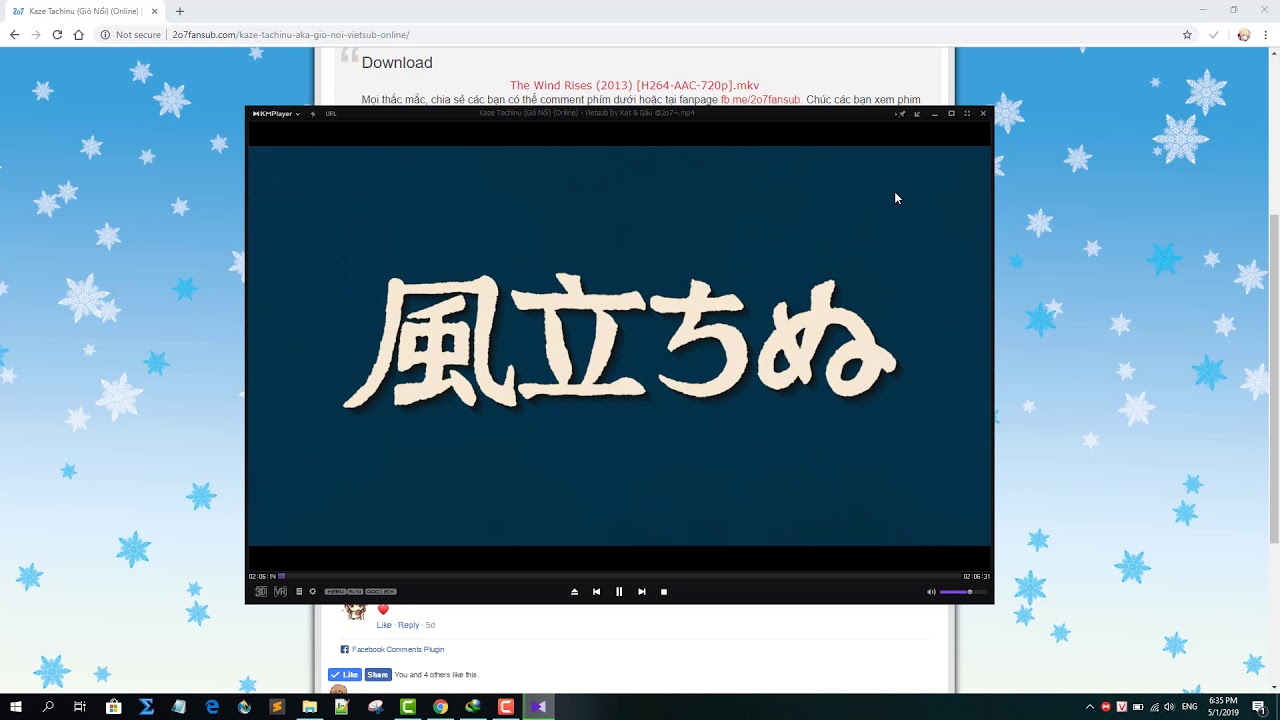This screenshot has height=720, width=1280.
Task: Click the Not secure site info indicator
Action: pyautogui.click(x=131, y=35)
